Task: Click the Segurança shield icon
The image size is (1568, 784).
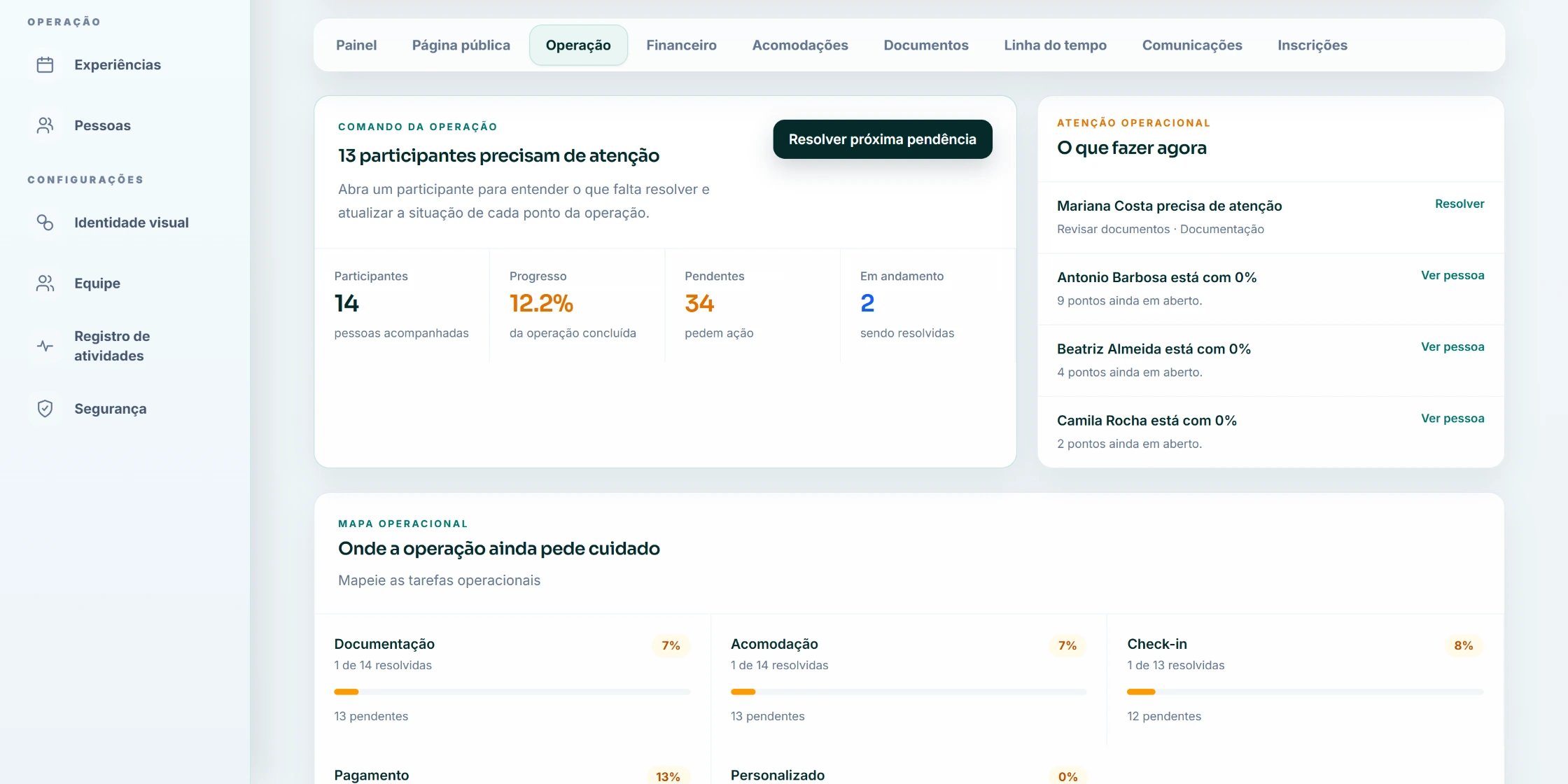Action: tap(45, 409)
